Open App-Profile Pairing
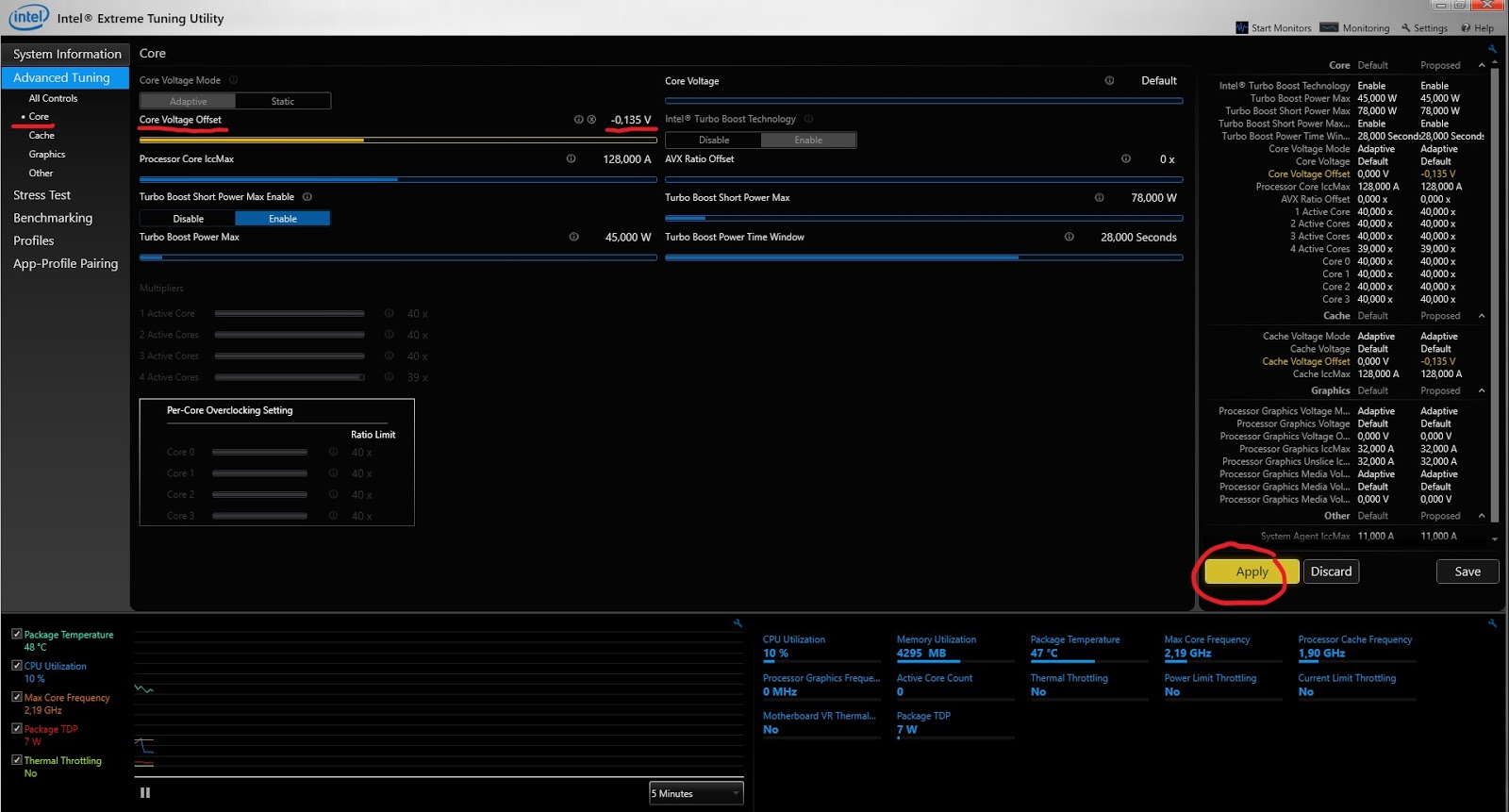 point(66,264)
